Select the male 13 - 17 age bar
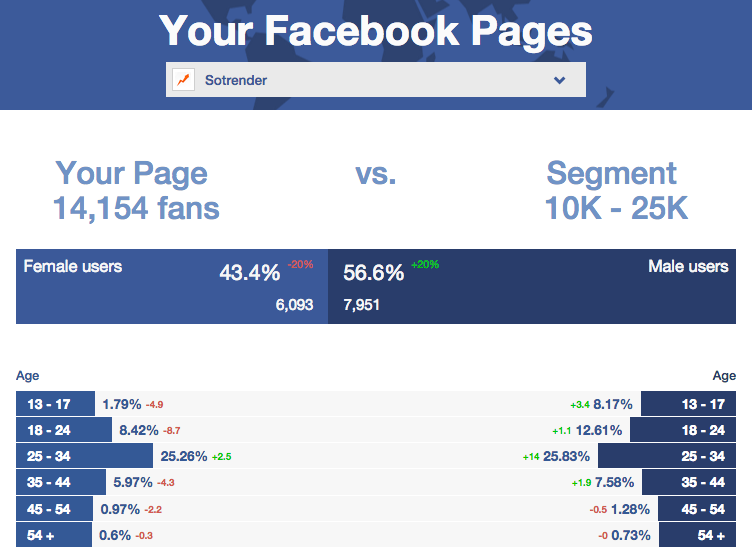The image size is (752, 554). click(696, 404)
